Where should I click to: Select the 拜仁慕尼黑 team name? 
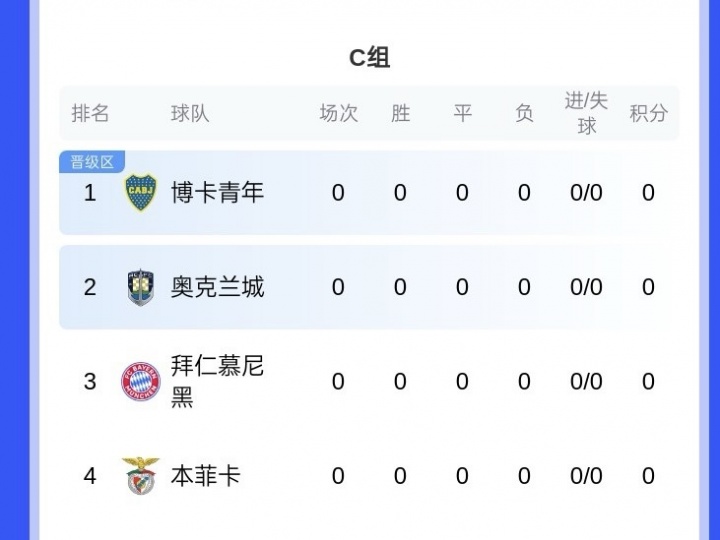pyautogui.click(x=217, y=381)
